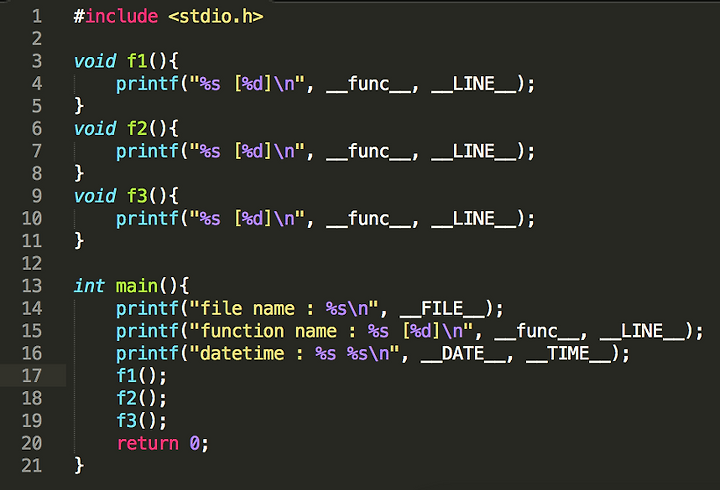
Task: Click __LINE__ macro on line 4
Action: (473, 84)
